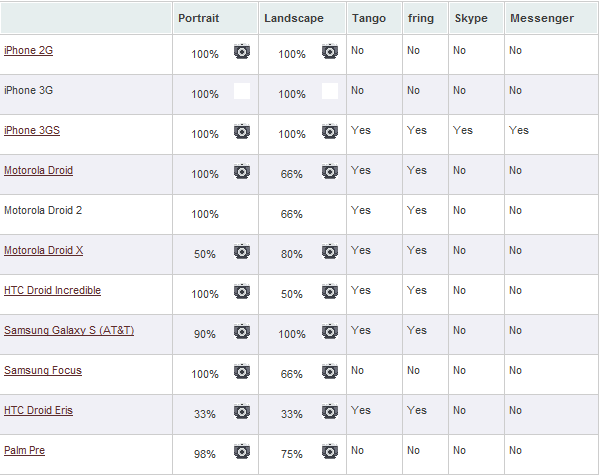The width and height of the screenshot is (599, 476).
Task: View the Samsung Galaxy S portrait camera photo
Action: pyautogui.click(x=242, y=331)
